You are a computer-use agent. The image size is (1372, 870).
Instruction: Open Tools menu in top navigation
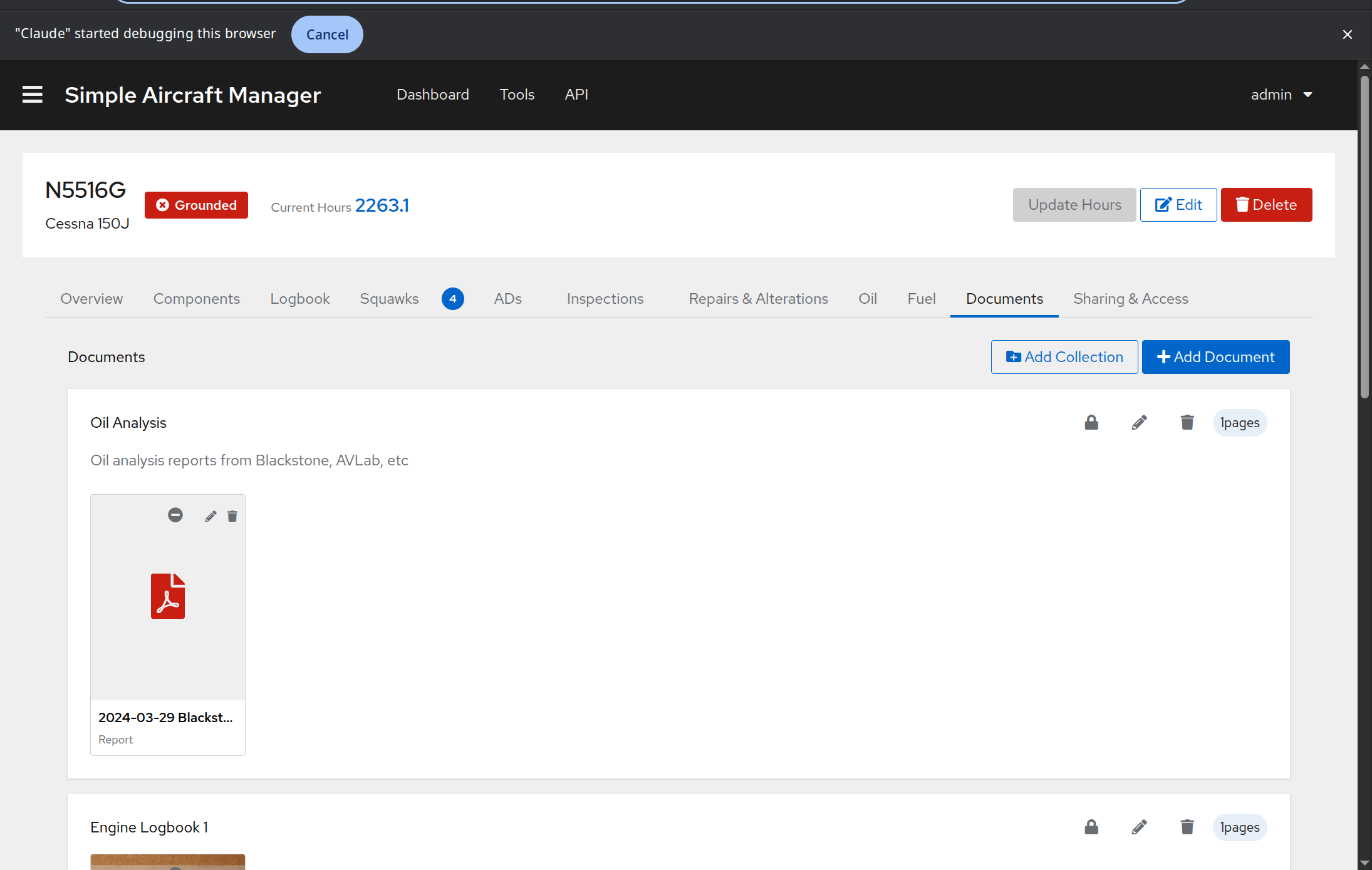pyautogui.click(x=517, y=95)
